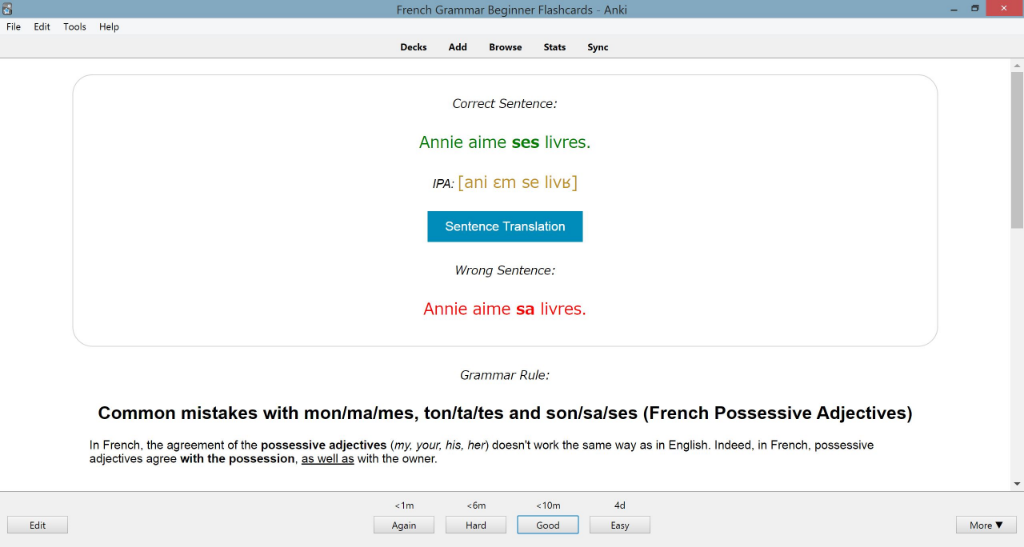
Task: Click the scrollbar down arrow
Action: pyautogui.click(x=1017, y=484)
